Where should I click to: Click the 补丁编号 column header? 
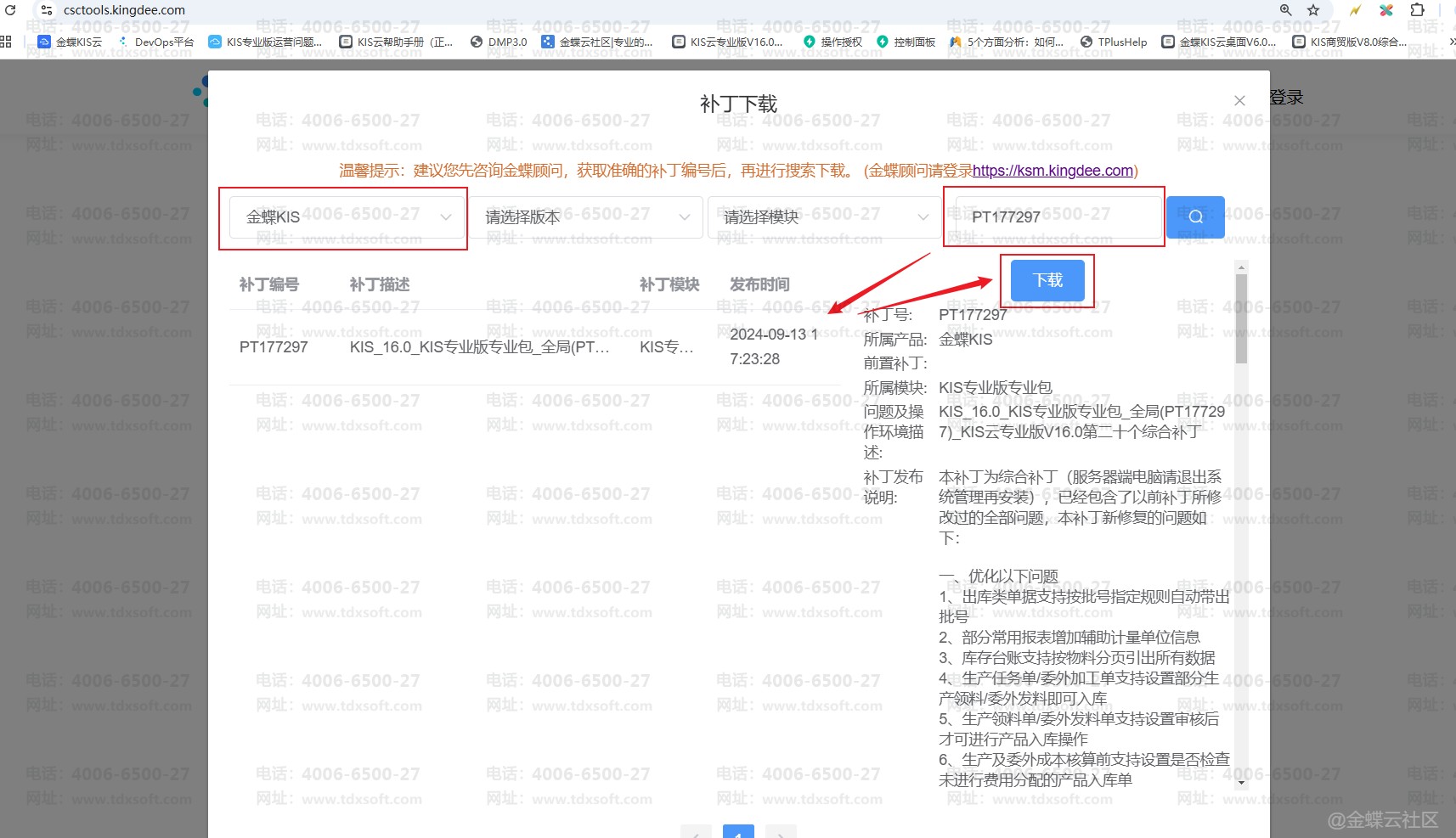tap(269, 284)
